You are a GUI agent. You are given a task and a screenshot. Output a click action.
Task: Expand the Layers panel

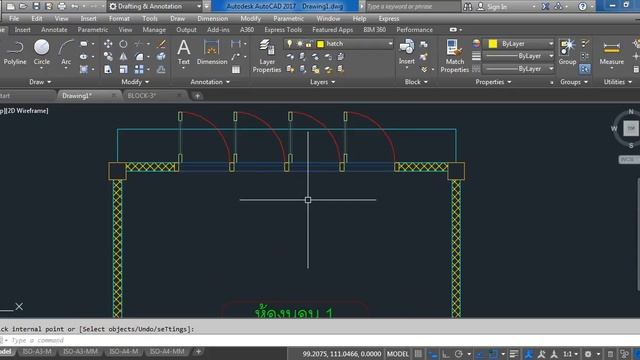[322, 82]
